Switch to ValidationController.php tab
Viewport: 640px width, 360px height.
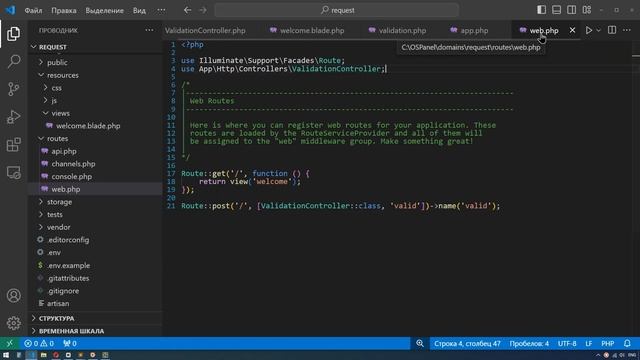coord(205,31)
